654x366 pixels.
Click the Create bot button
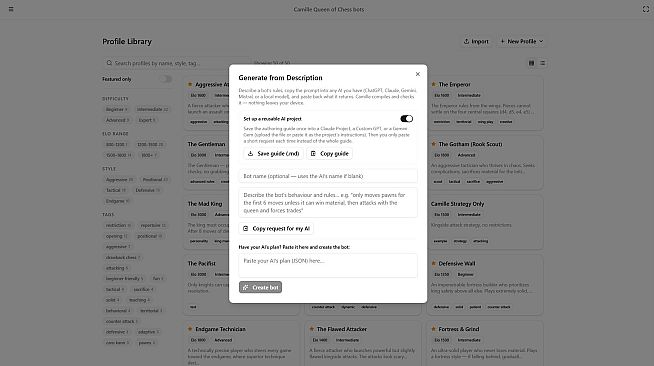pos(260,287)
